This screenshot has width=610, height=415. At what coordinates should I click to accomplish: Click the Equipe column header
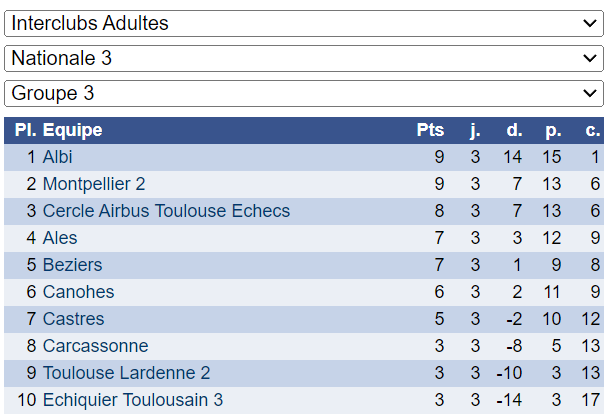[72, 130]
